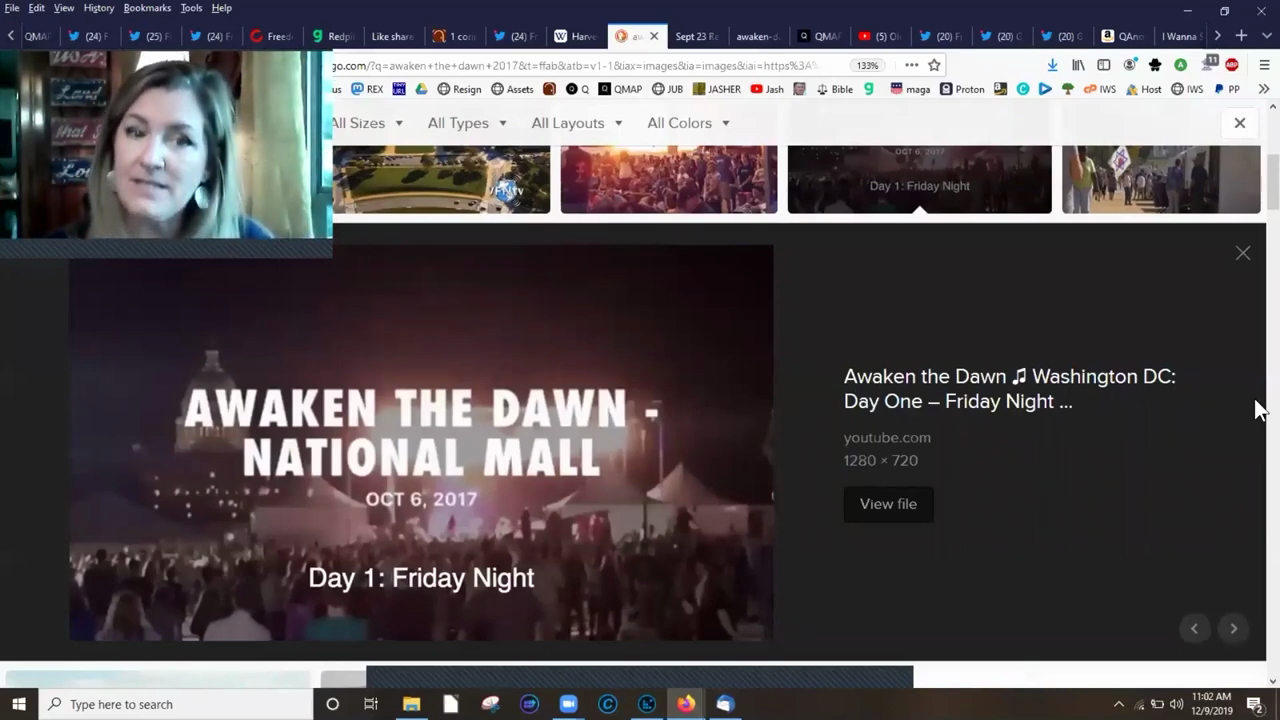
Task: Open the Library icon in toolbar
Action: (1078, 65)
